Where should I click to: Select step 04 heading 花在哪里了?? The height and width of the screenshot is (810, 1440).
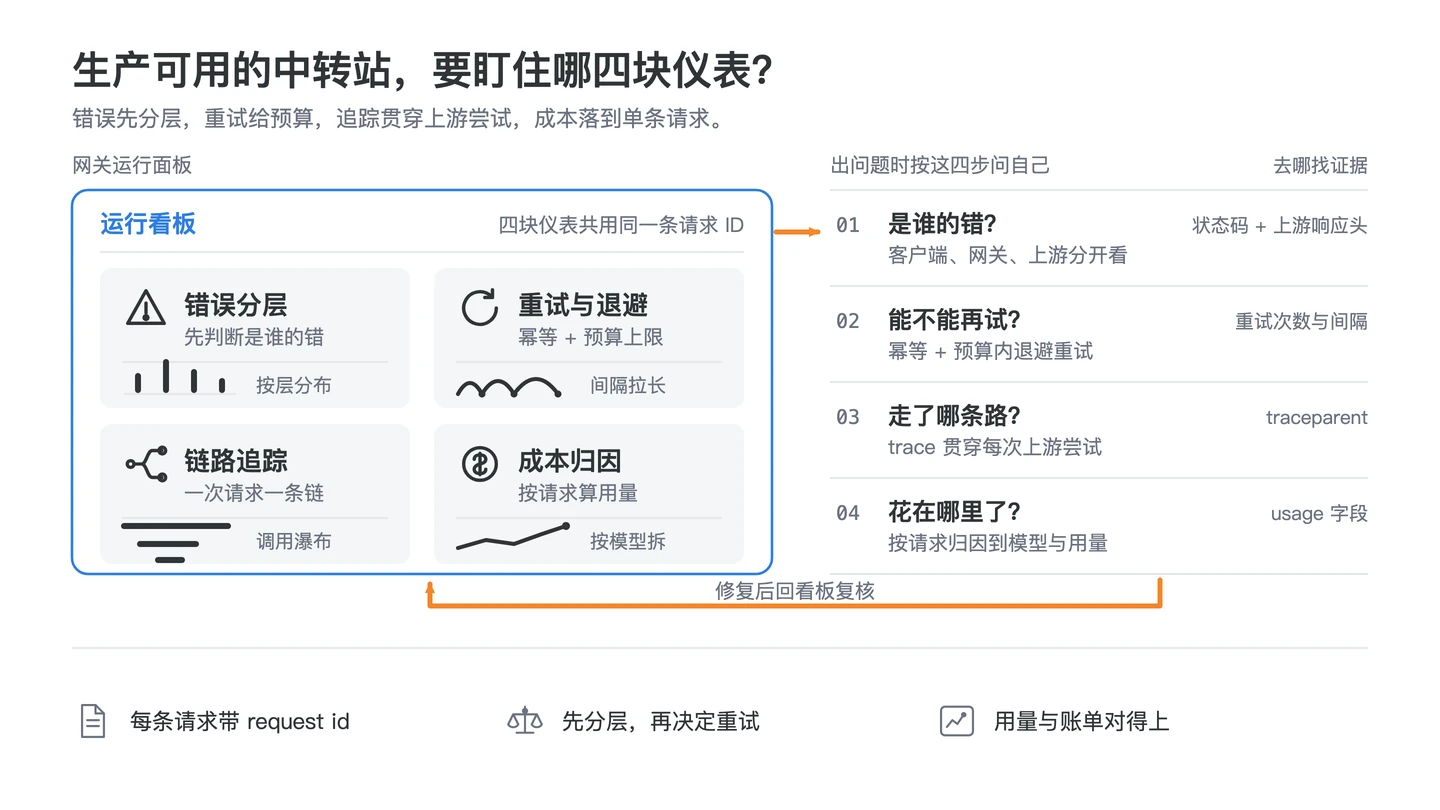coord(954,512)
